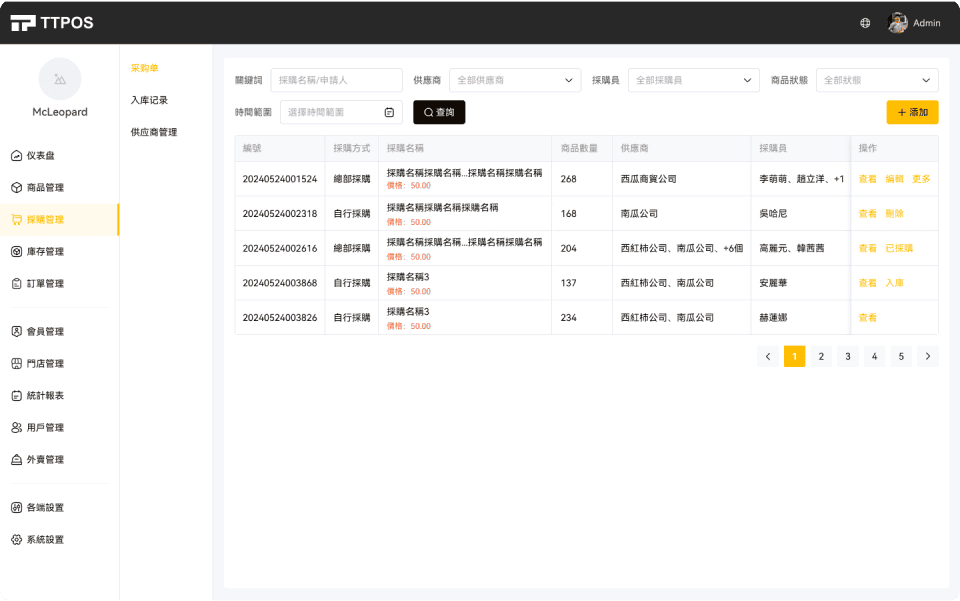Click the Admin avatar picture
This screenshot has height=601, width=960.
pos(897,23)
